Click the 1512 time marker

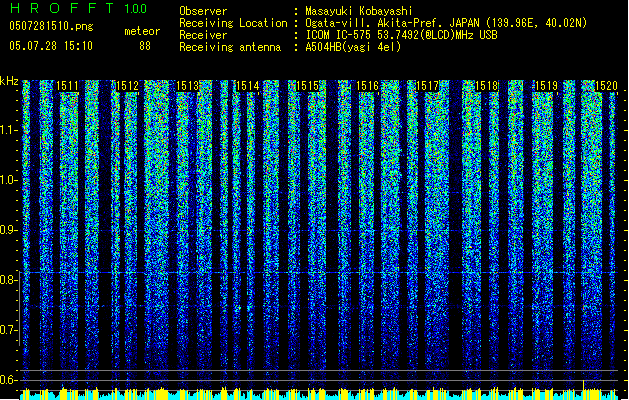point(127,86)
